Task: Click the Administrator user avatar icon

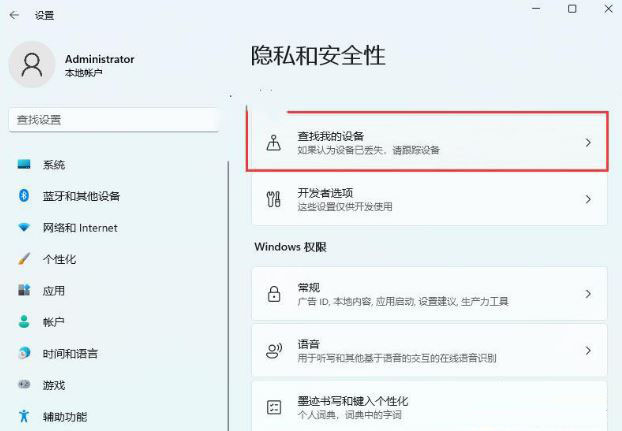Action: pos(32,64)
